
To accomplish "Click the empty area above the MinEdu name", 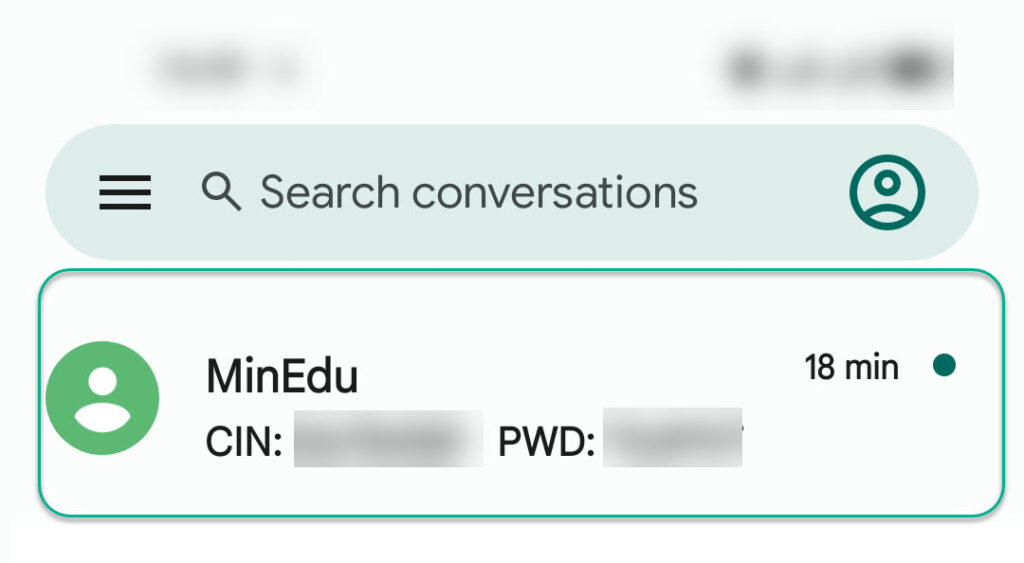I will pyautogui.click(x=282, y=317).
